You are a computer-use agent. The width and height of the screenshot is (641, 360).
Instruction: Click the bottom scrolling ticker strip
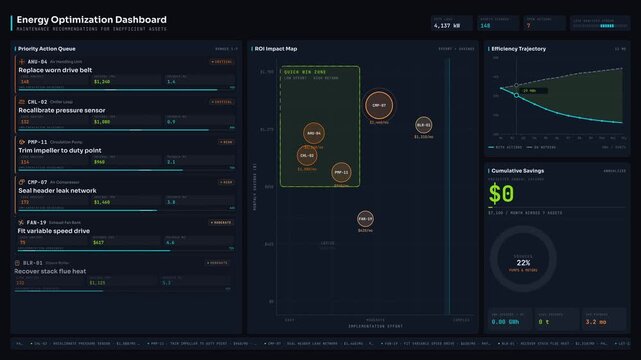tap(320, 344)
